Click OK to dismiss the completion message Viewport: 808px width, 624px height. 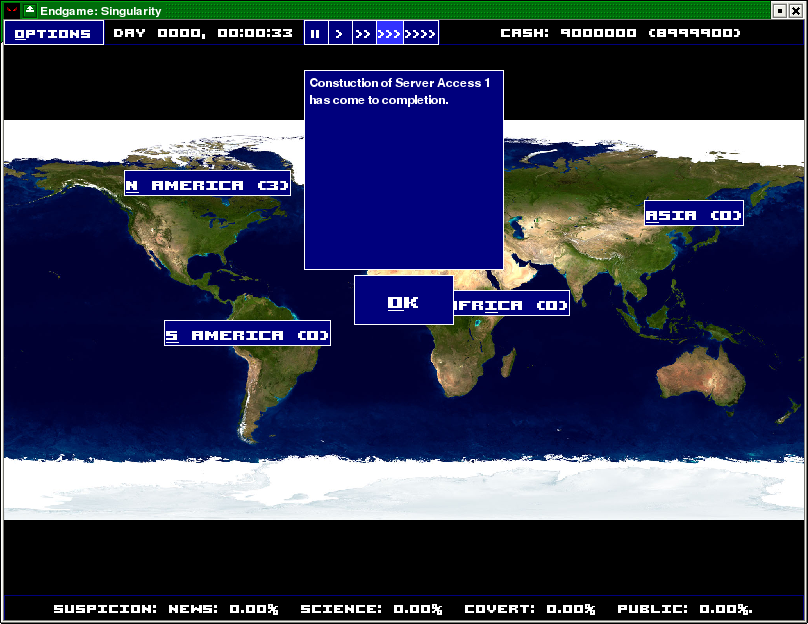[403, 301]
